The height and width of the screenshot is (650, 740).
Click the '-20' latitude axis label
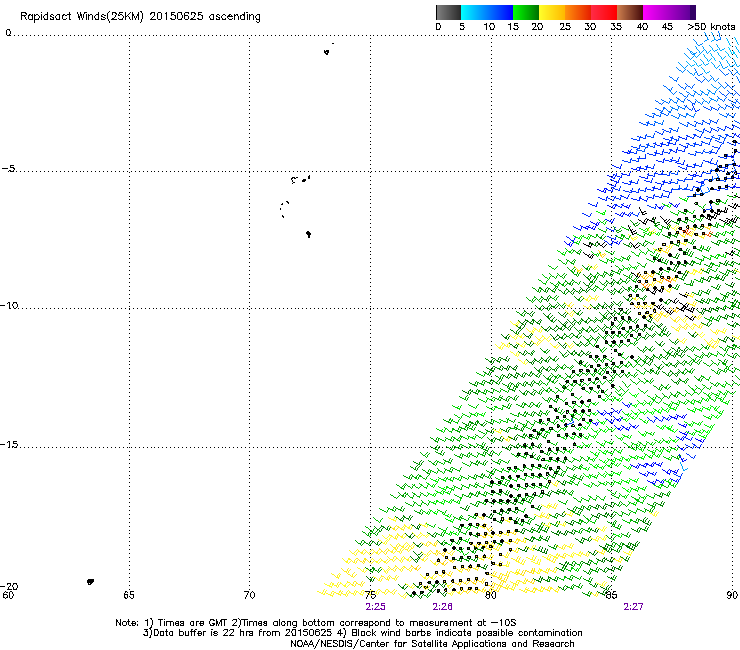(x=9, y=586)
